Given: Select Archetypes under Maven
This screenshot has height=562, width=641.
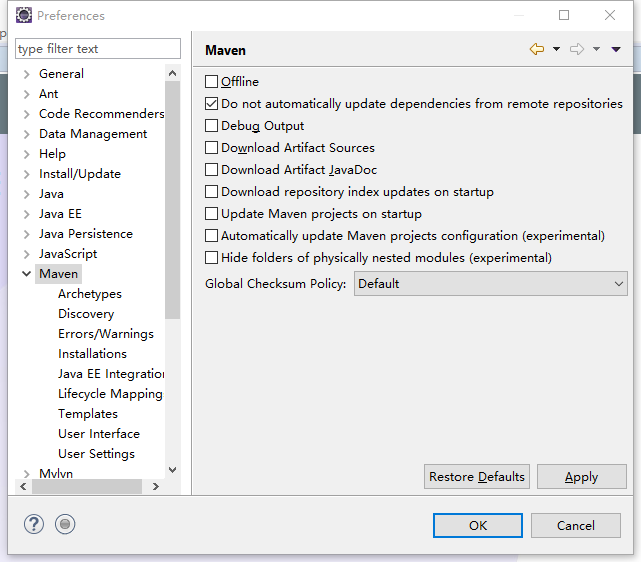Looking at the screenshot, I should (90, 294).
